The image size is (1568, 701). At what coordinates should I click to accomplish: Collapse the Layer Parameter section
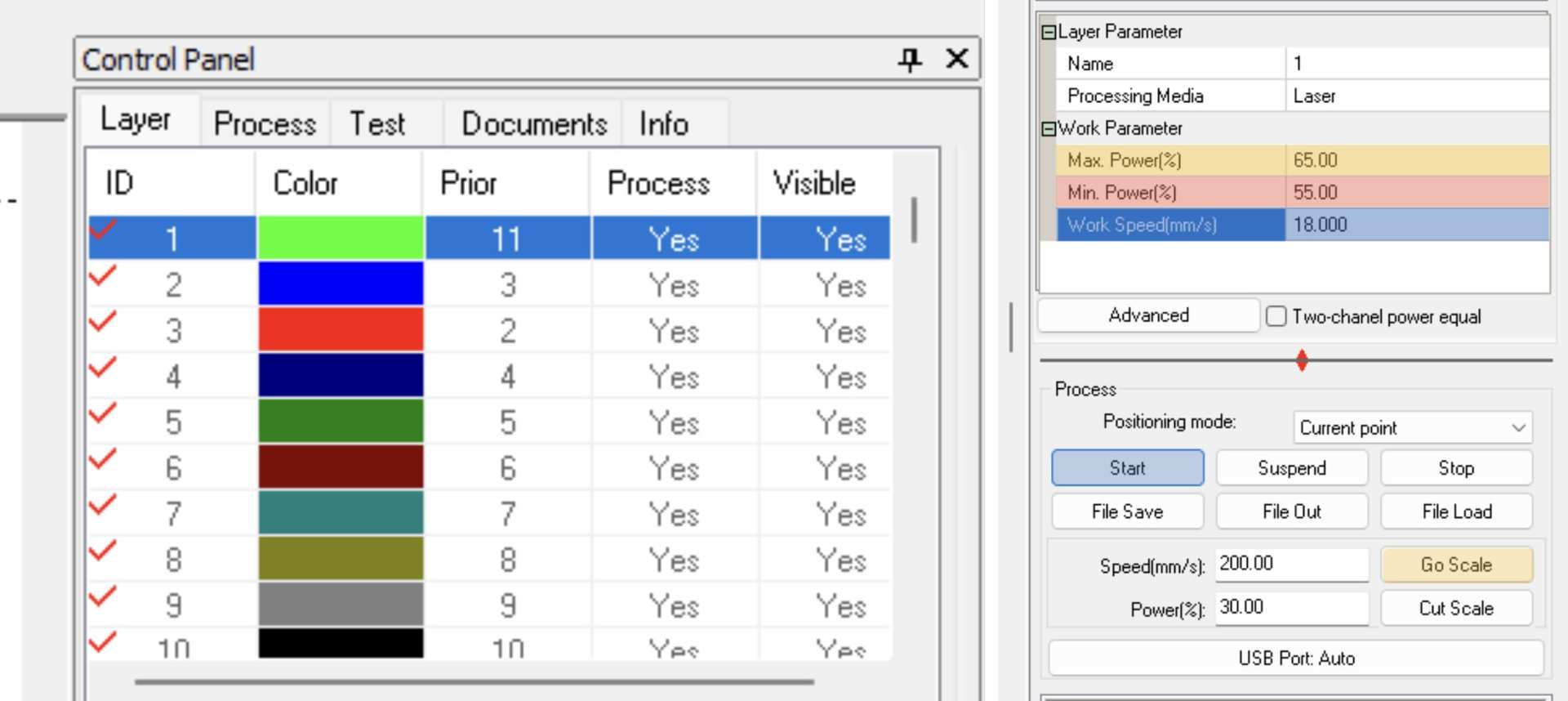pos(1049,33)
